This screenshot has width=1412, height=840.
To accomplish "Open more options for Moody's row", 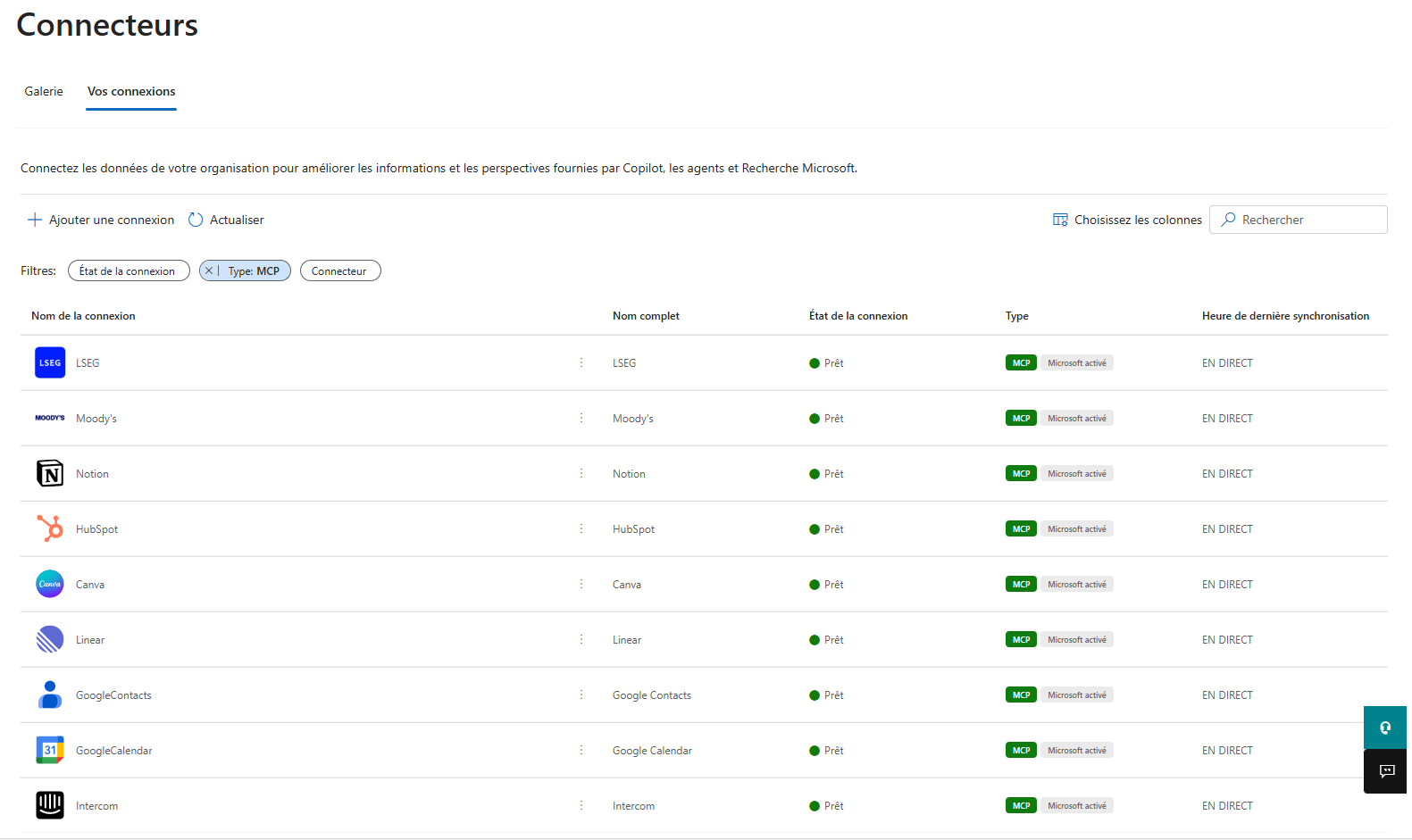I will pyautogui.click(x=581, y=418).
